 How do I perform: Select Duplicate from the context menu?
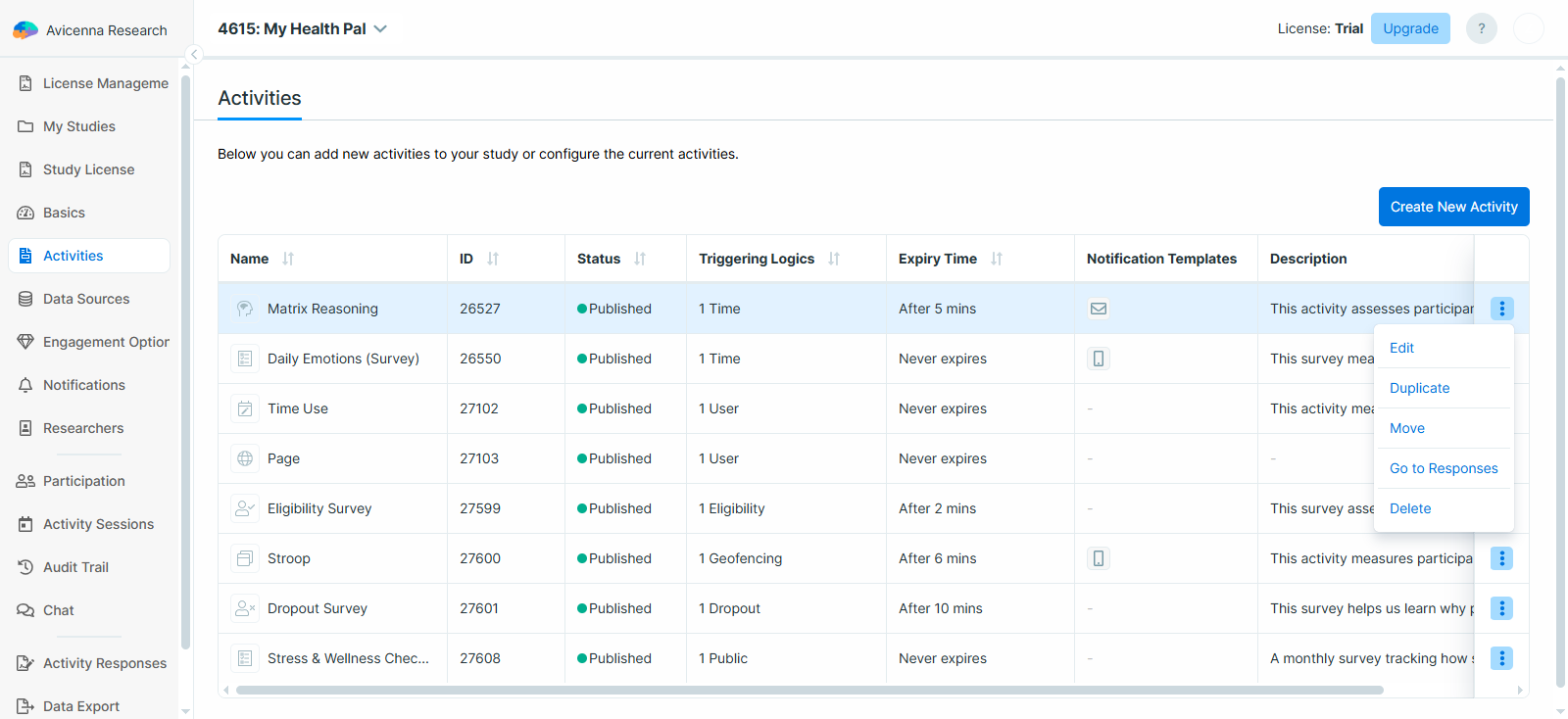1419,388
